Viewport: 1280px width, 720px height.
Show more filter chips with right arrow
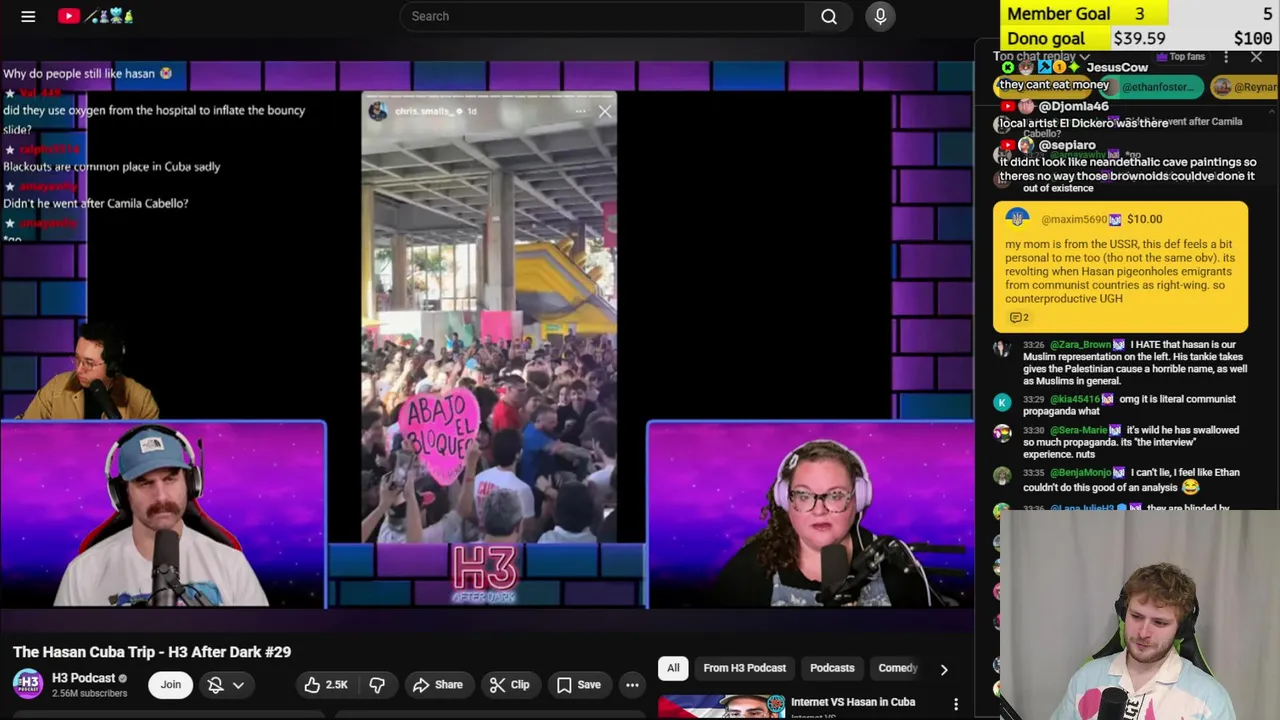pyautogui.click(x=943, y=669)
